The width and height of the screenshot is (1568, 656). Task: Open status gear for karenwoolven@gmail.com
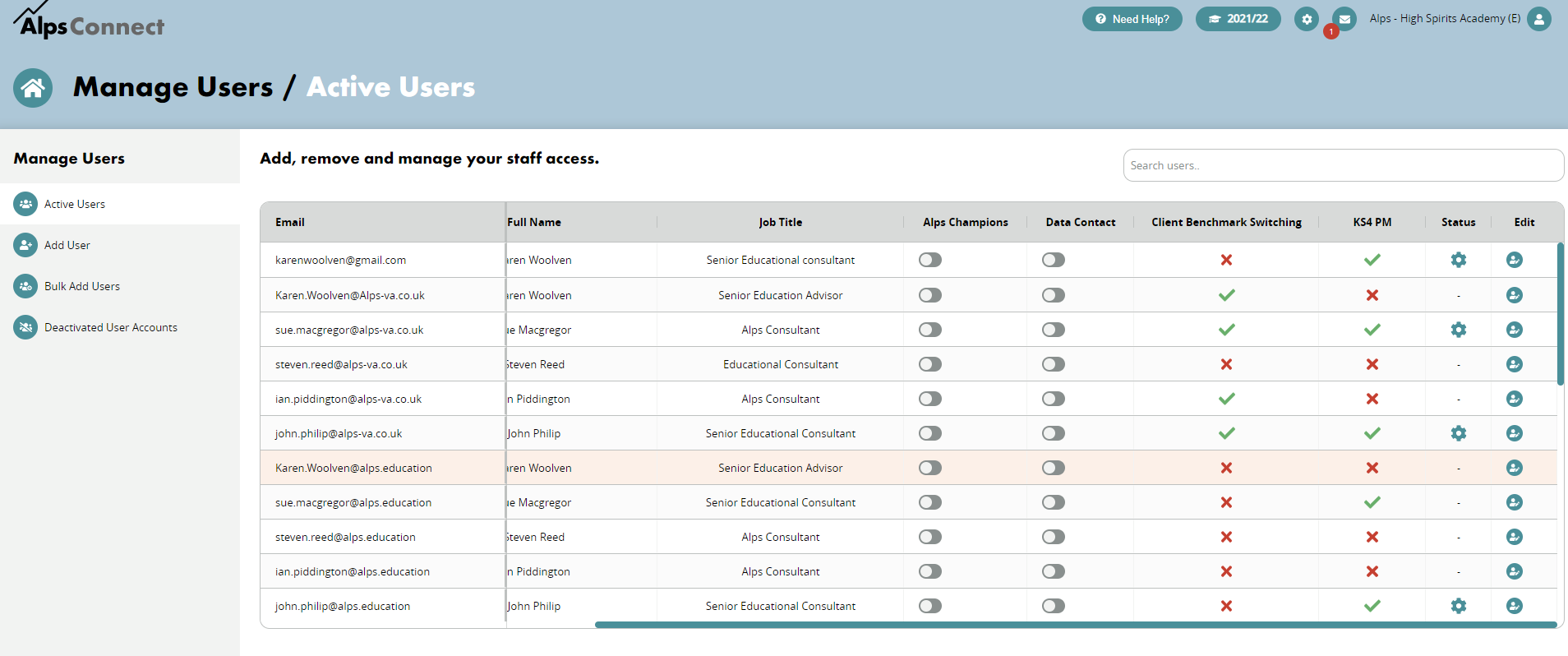click(x=1459, y=260)
